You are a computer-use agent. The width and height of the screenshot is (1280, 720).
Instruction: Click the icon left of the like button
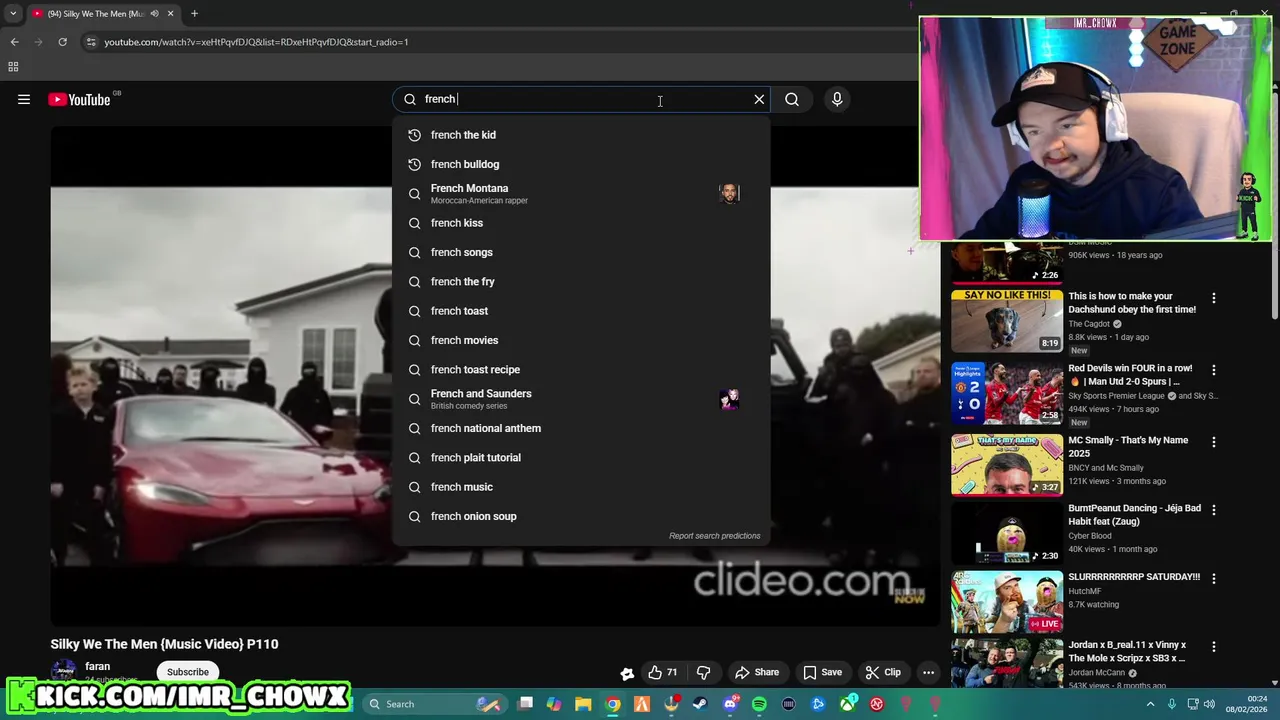(x=627, y=673)
